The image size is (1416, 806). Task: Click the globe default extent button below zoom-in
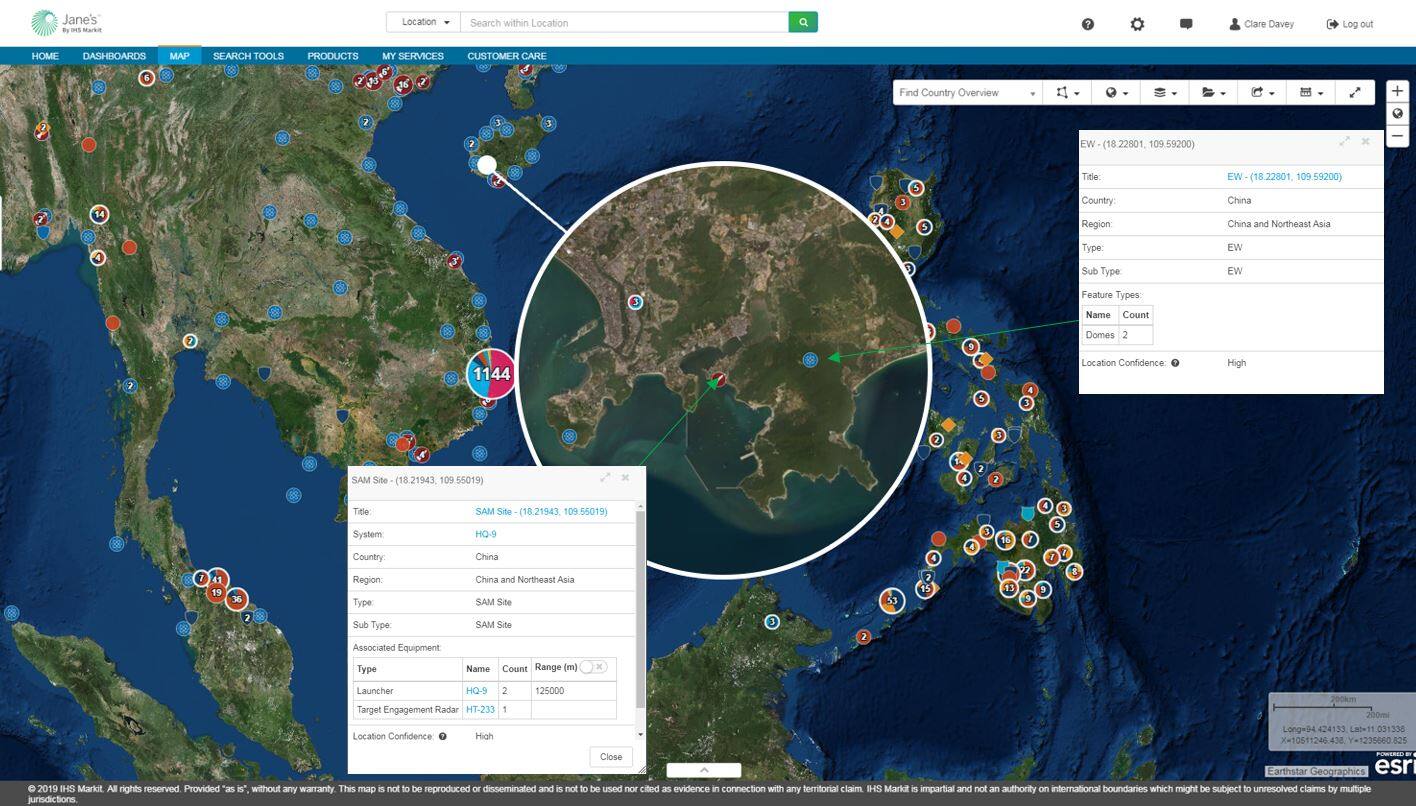pos(1397,113)
